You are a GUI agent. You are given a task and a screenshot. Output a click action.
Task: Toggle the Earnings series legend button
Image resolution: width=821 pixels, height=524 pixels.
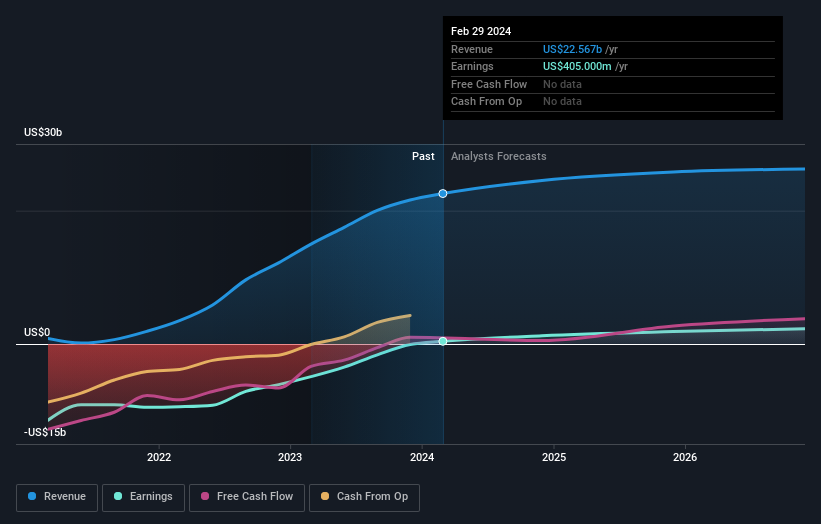[143, 497]
